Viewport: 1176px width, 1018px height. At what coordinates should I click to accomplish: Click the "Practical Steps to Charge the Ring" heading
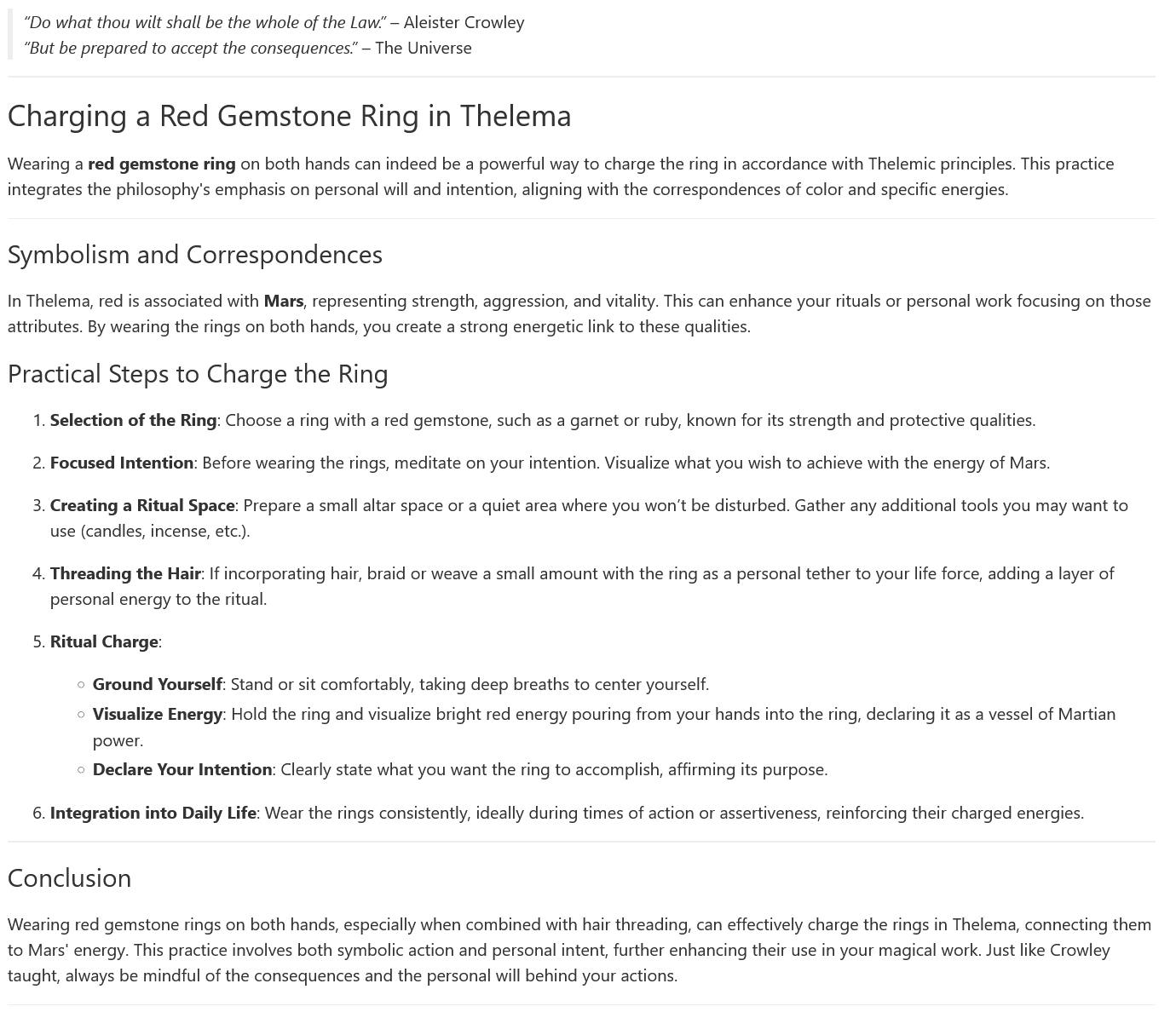point(198,374)
